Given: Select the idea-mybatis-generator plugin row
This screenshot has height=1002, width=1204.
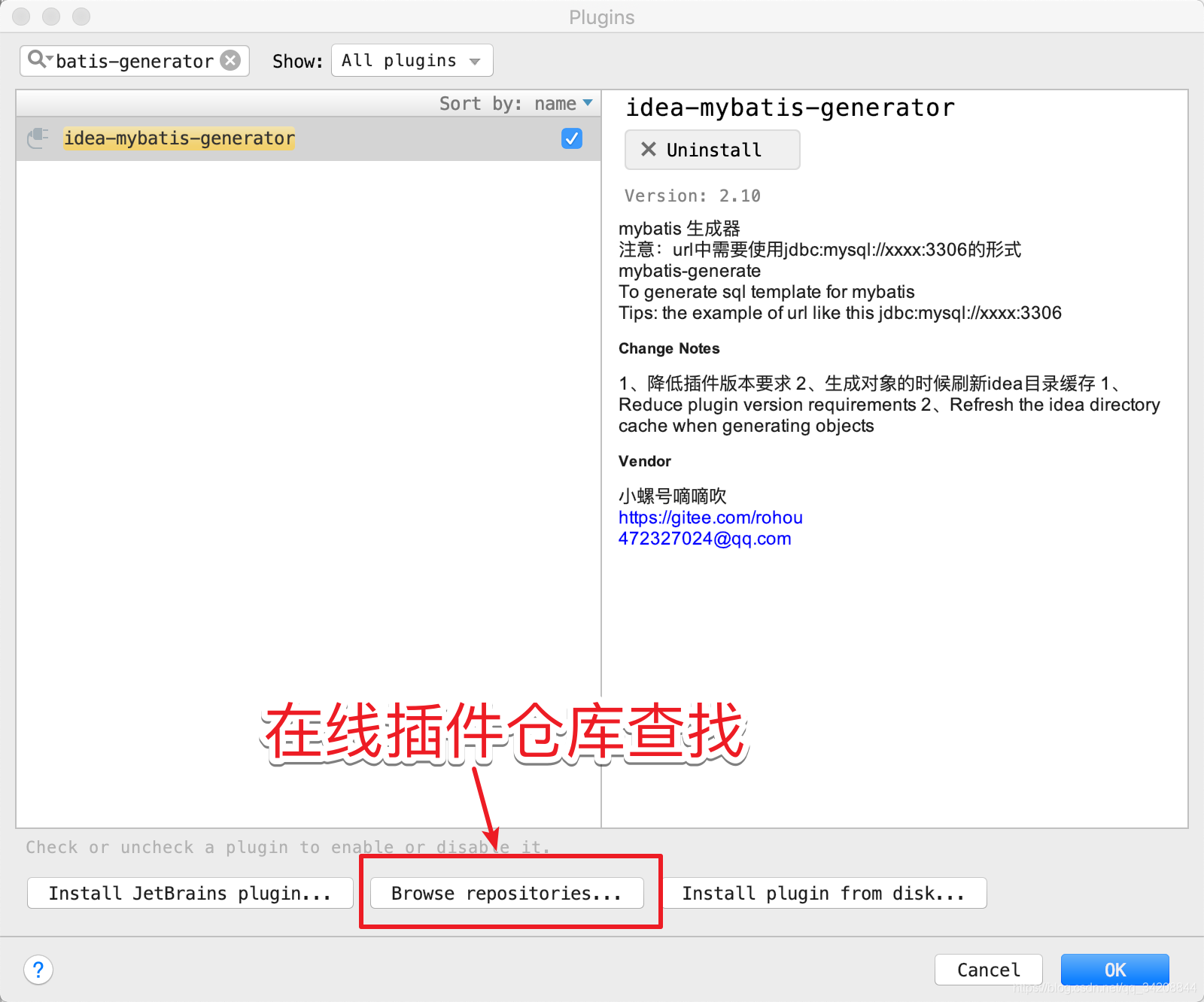Looking at the screenshot, I should pos(309,138).
